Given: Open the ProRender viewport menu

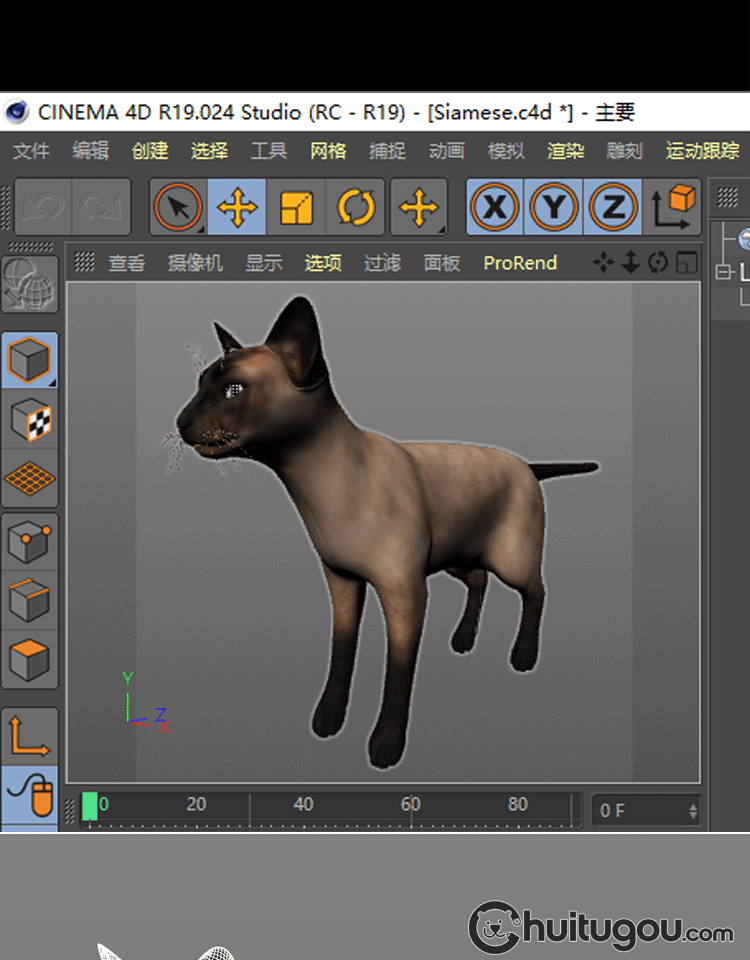Looking at the screenshot, I should click(520, 263).
